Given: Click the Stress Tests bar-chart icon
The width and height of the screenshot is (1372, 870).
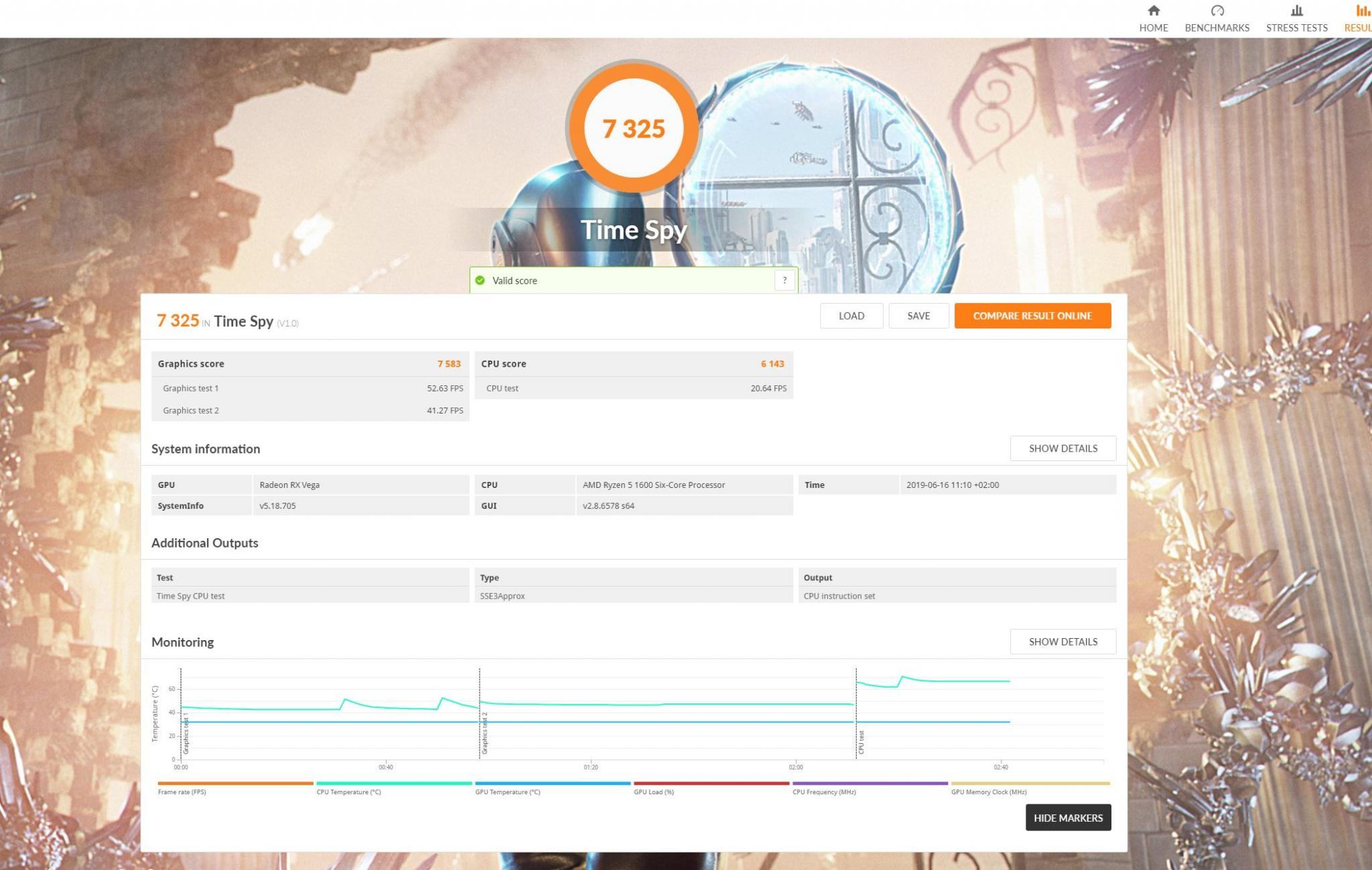Looking at the screenshot, I should tap(1296, 11).
